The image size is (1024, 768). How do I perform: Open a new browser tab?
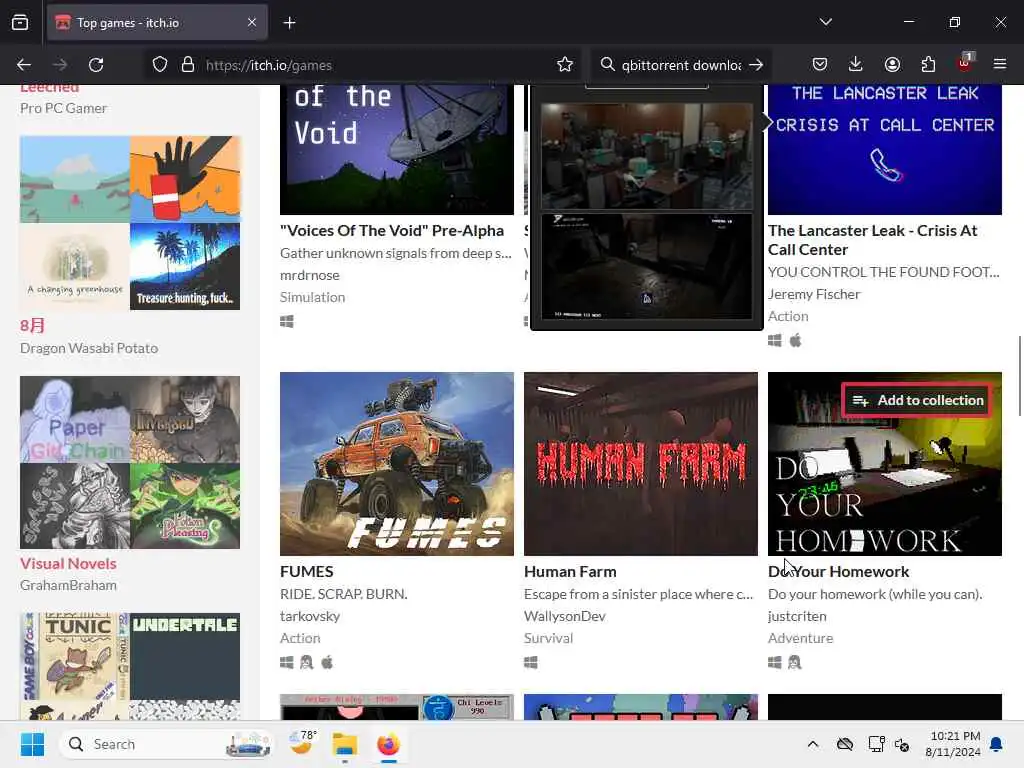pyautogui.click(x=289, y=23)
